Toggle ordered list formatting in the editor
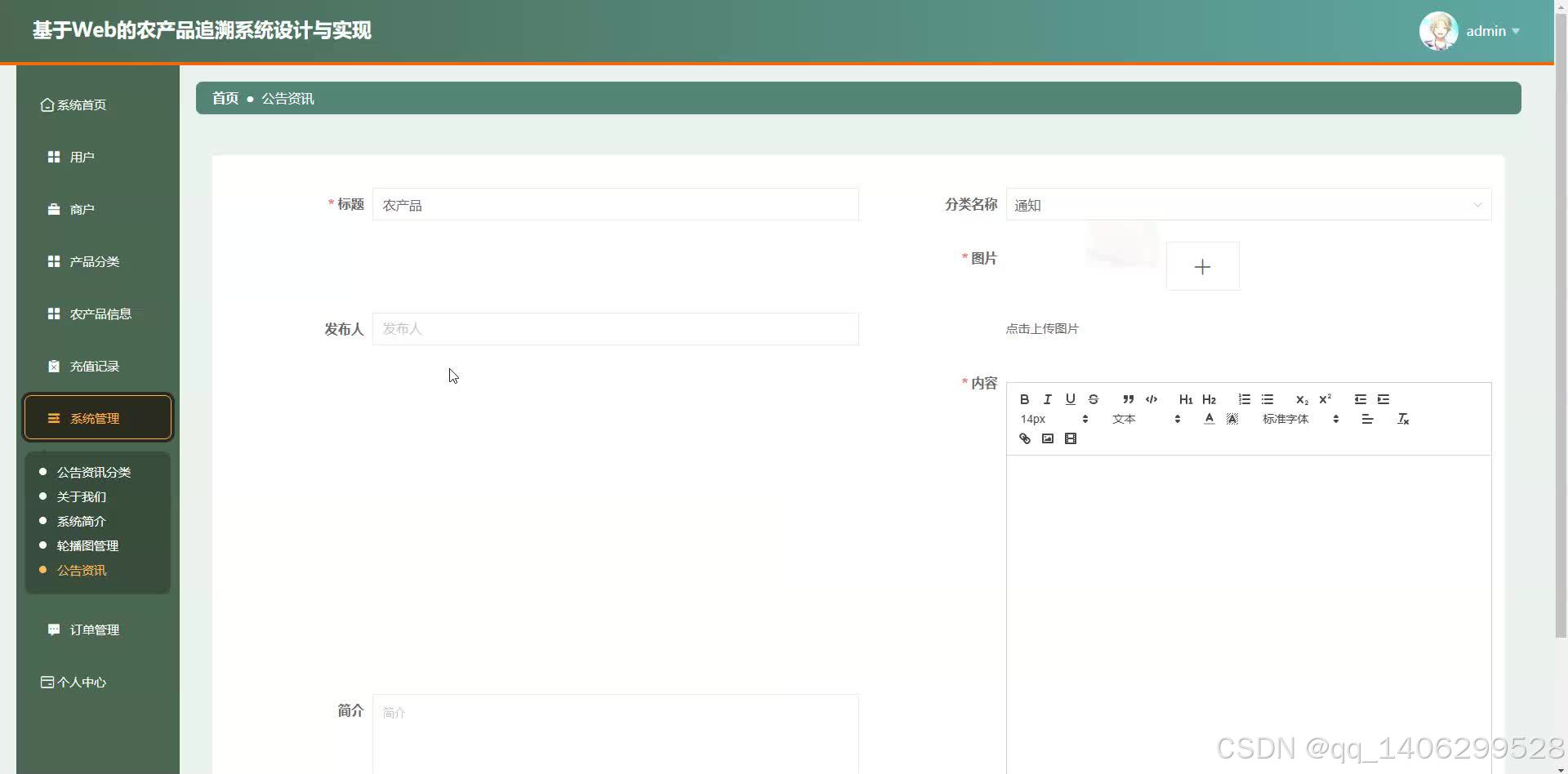 (x=1244, y=399)
